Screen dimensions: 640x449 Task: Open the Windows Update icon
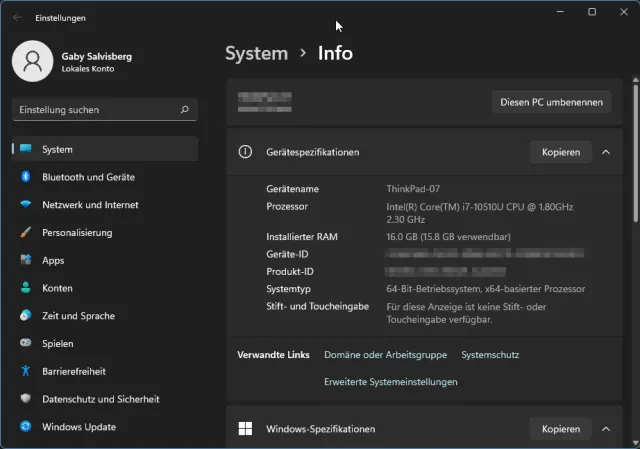tap(26, 427)
